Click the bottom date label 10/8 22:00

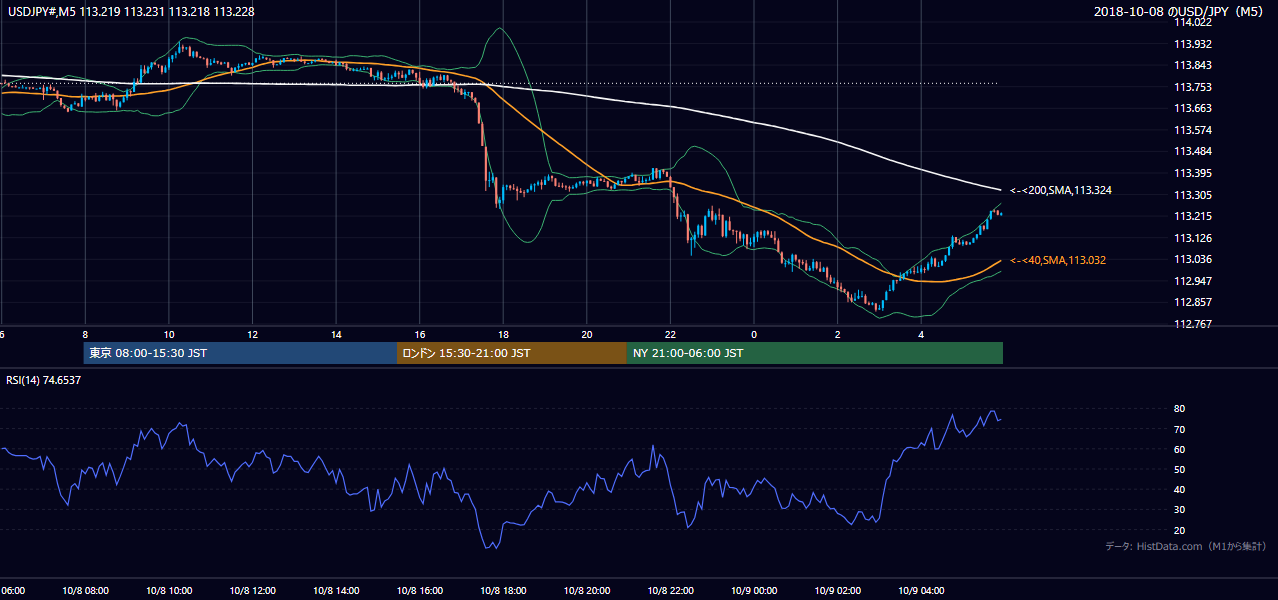pyautogui.click(x=670, y=590)
